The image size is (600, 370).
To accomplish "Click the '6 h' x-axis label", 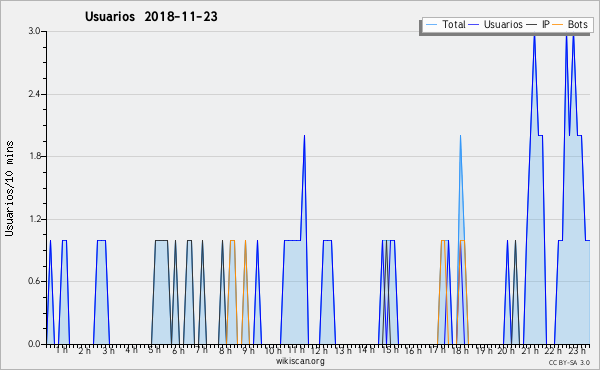I will coord(178,350).
